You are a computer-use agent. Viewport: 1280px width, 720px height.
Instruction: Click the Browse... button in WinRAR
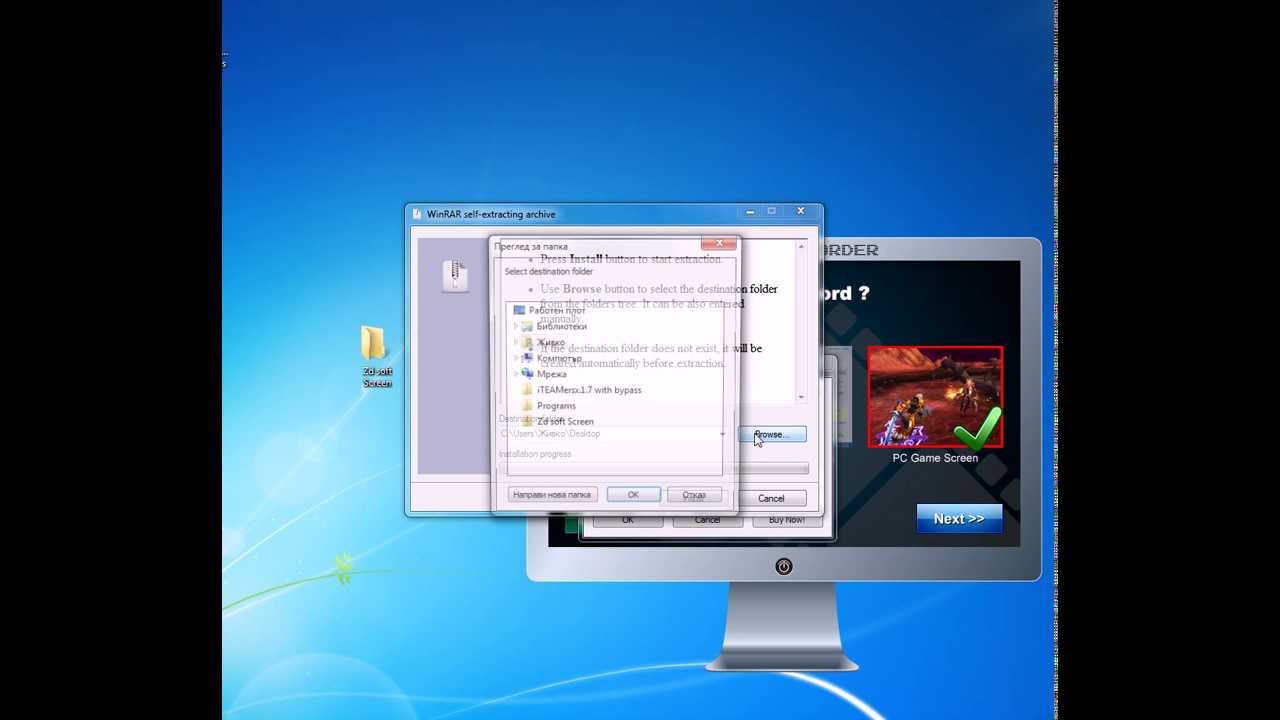[772, 434]
